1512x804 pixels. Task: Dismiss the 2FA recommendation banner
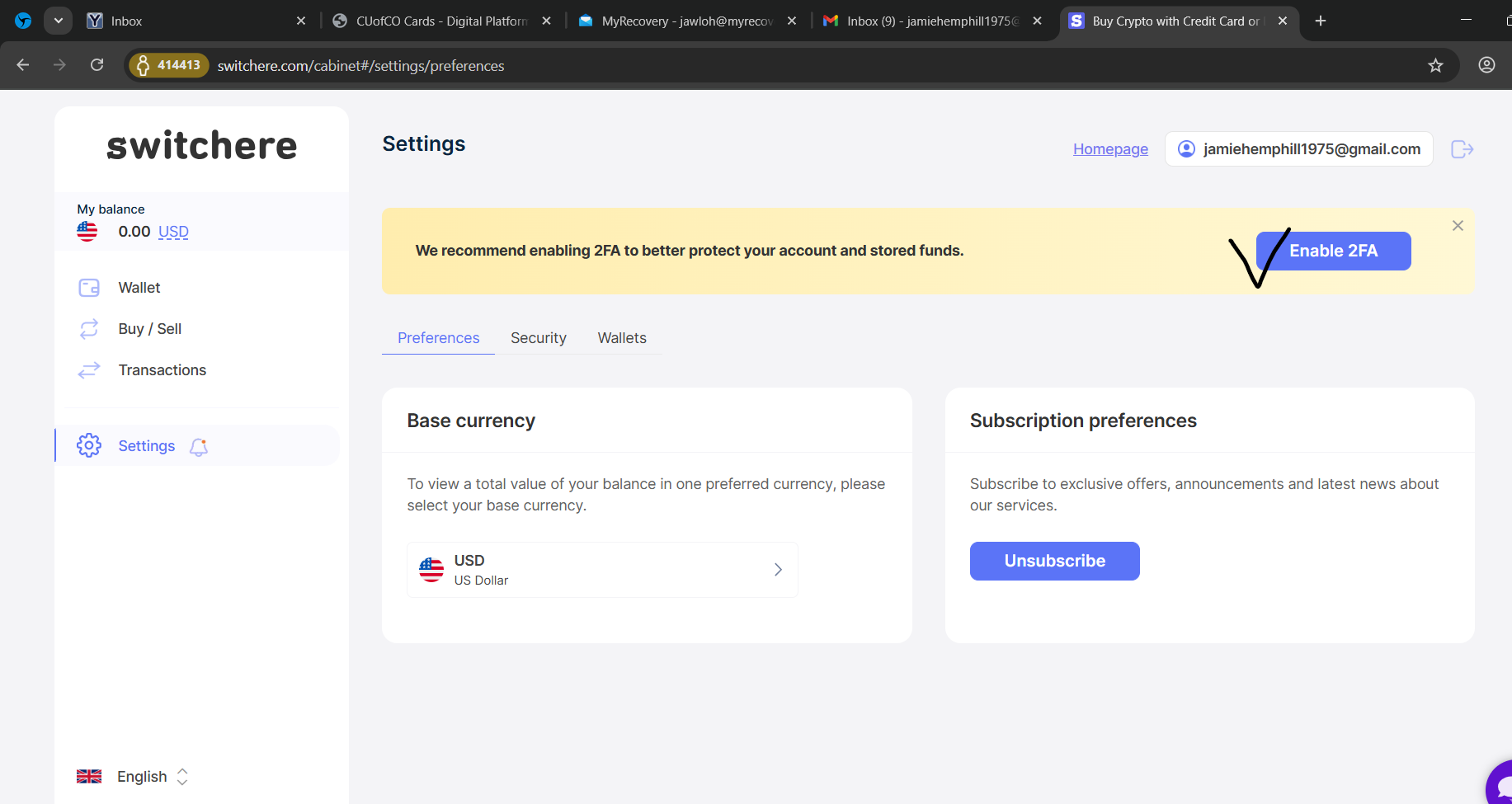(1458, 226)
